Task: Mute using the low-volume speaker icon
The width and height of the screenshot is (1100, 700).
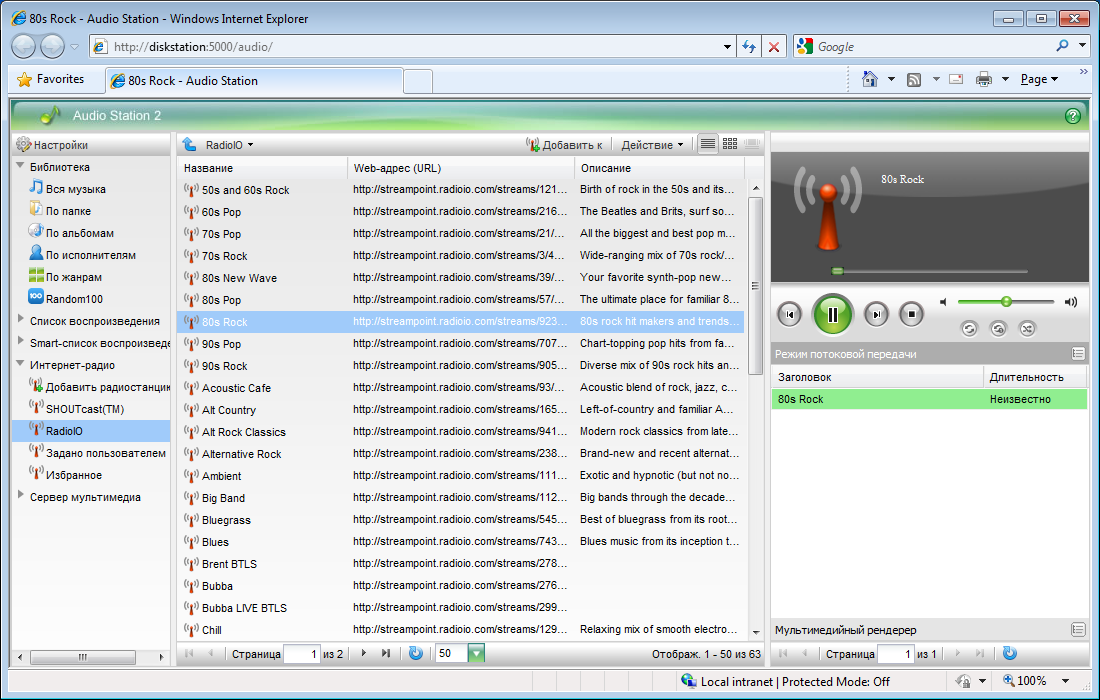Action: click(x=944, y=302)
